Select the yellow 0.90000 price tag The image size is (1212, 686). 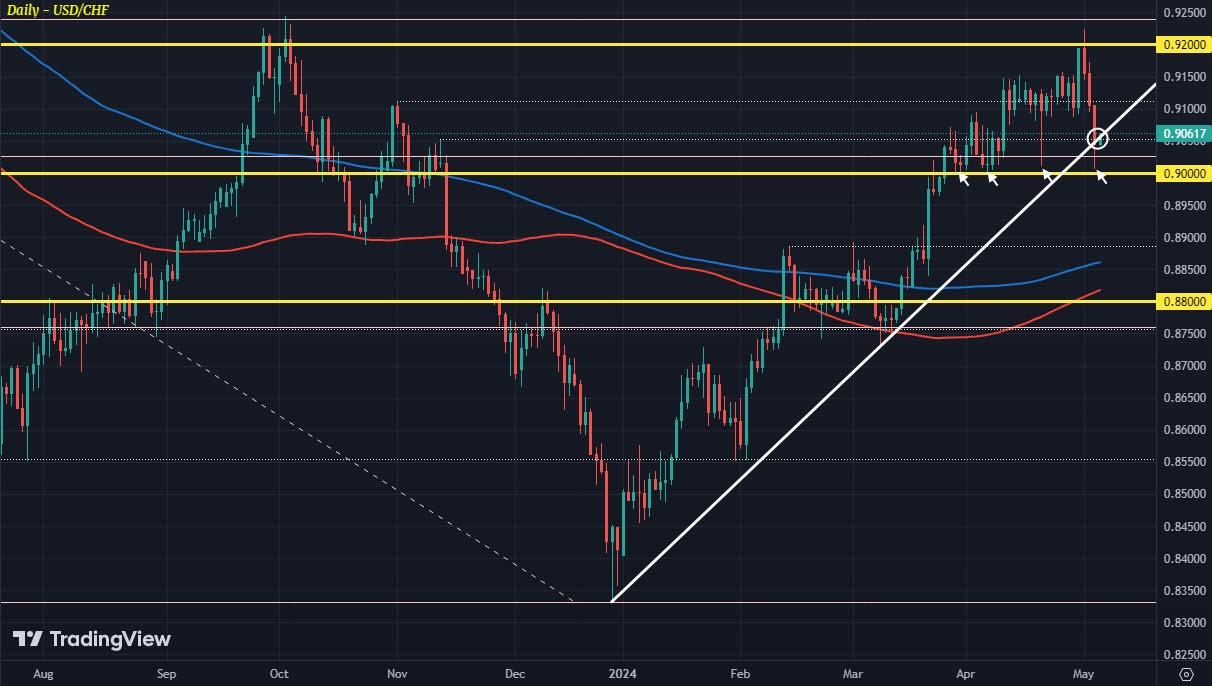click(x=1182, y=173)
